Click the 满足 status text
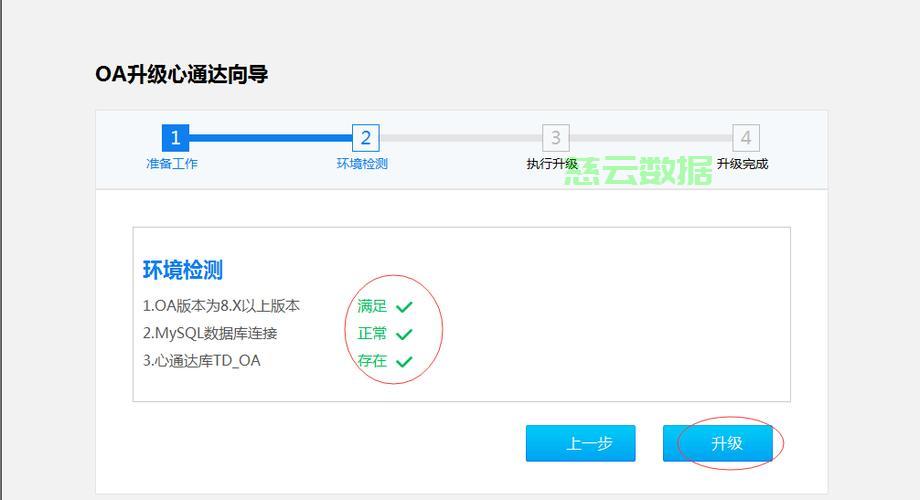Image resolution: width=920 pixels, height=500 pixels. tap(372, 306)
